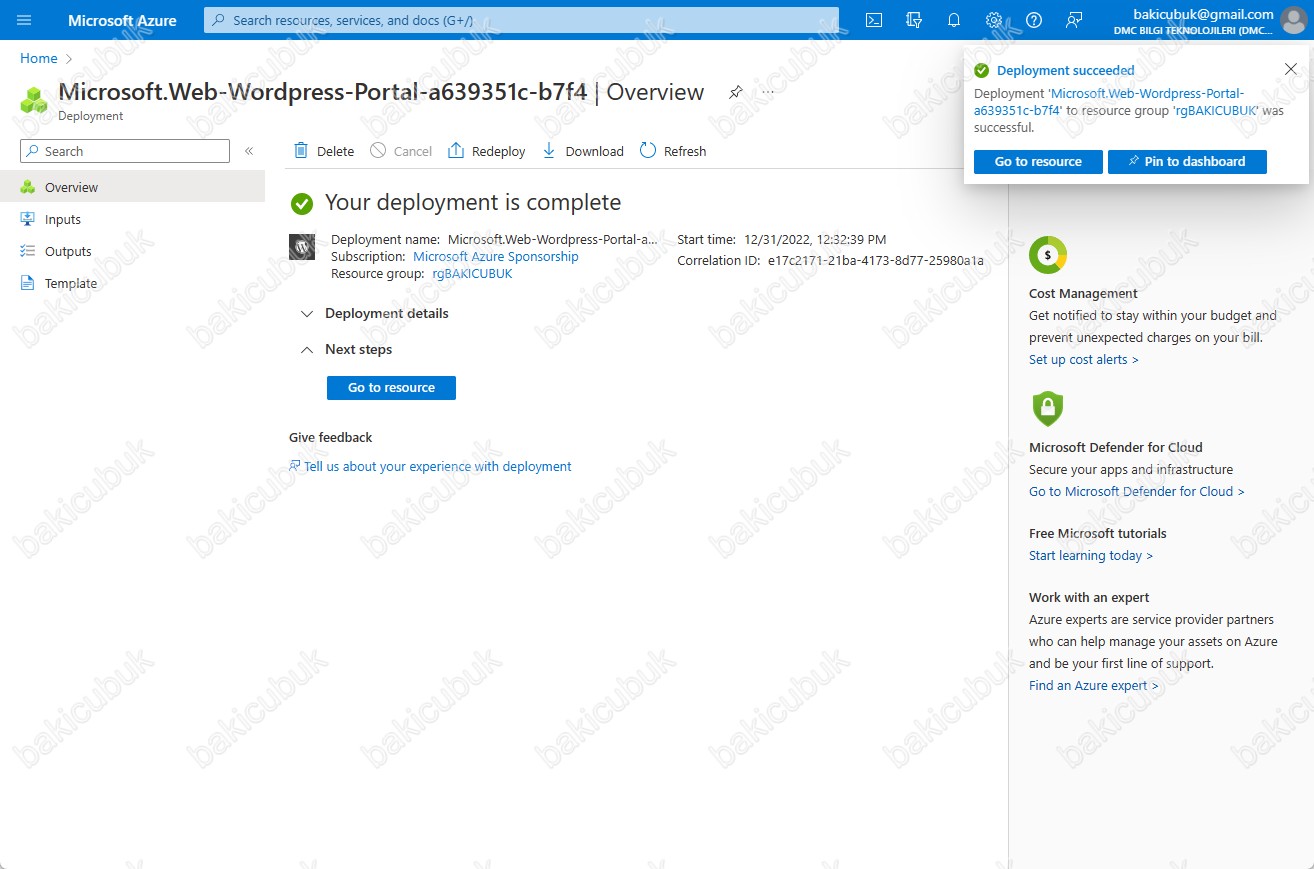Open the portal hamburger menu
1314x869 pixels.
coord(24,20)
